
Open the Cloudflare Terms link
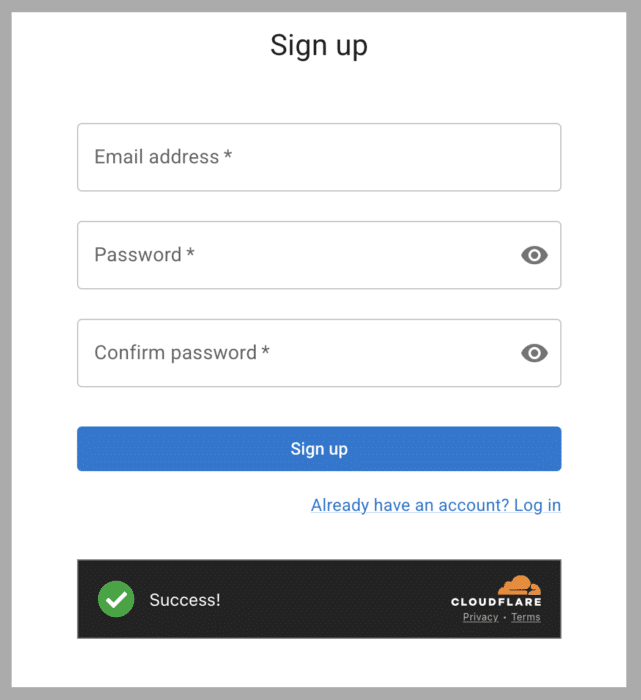pyautogui.click(x=526, y=617)
